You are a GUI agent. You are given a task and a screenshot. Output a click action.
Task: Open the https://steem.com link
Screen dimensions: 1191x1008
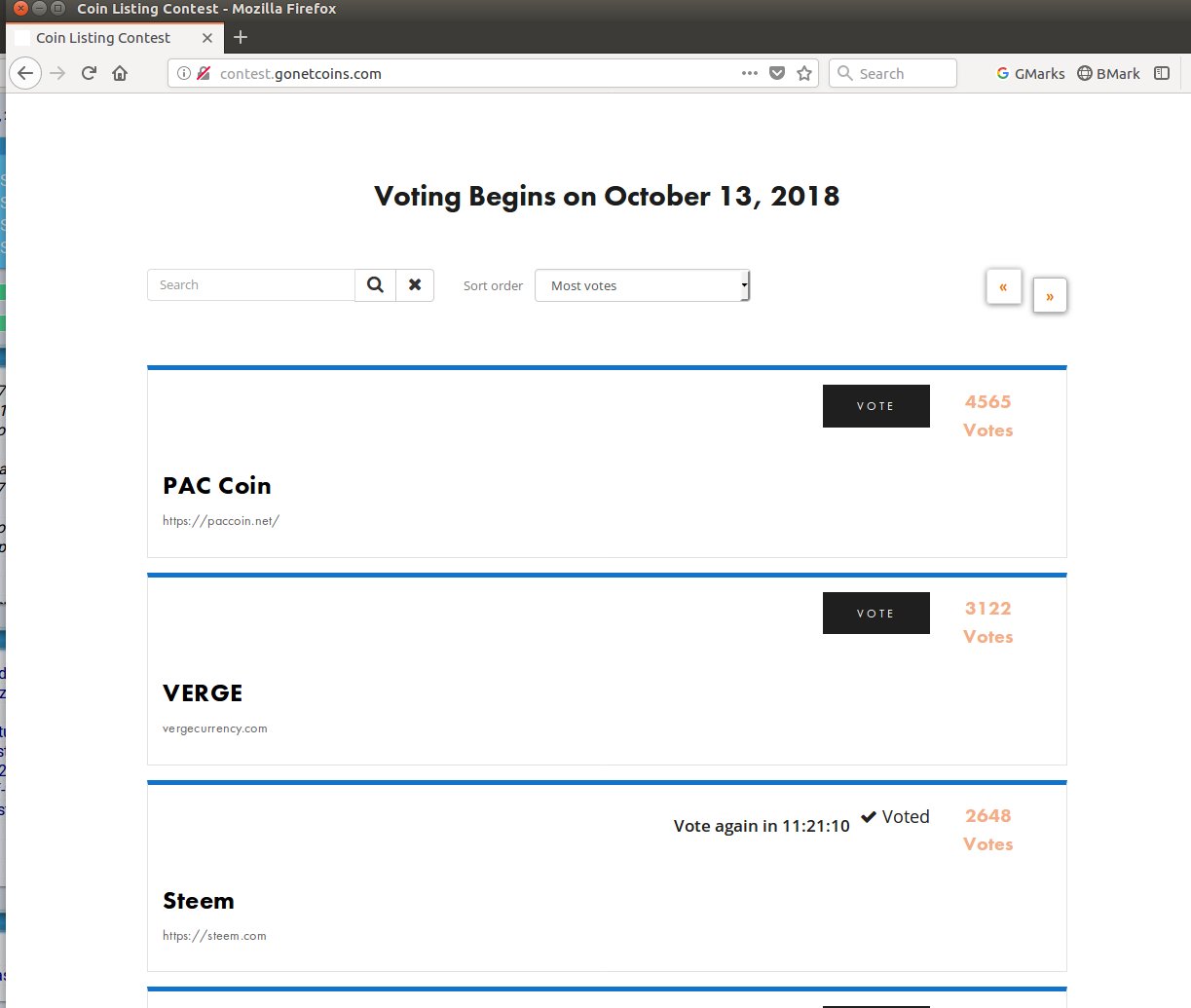click(214, 936)
